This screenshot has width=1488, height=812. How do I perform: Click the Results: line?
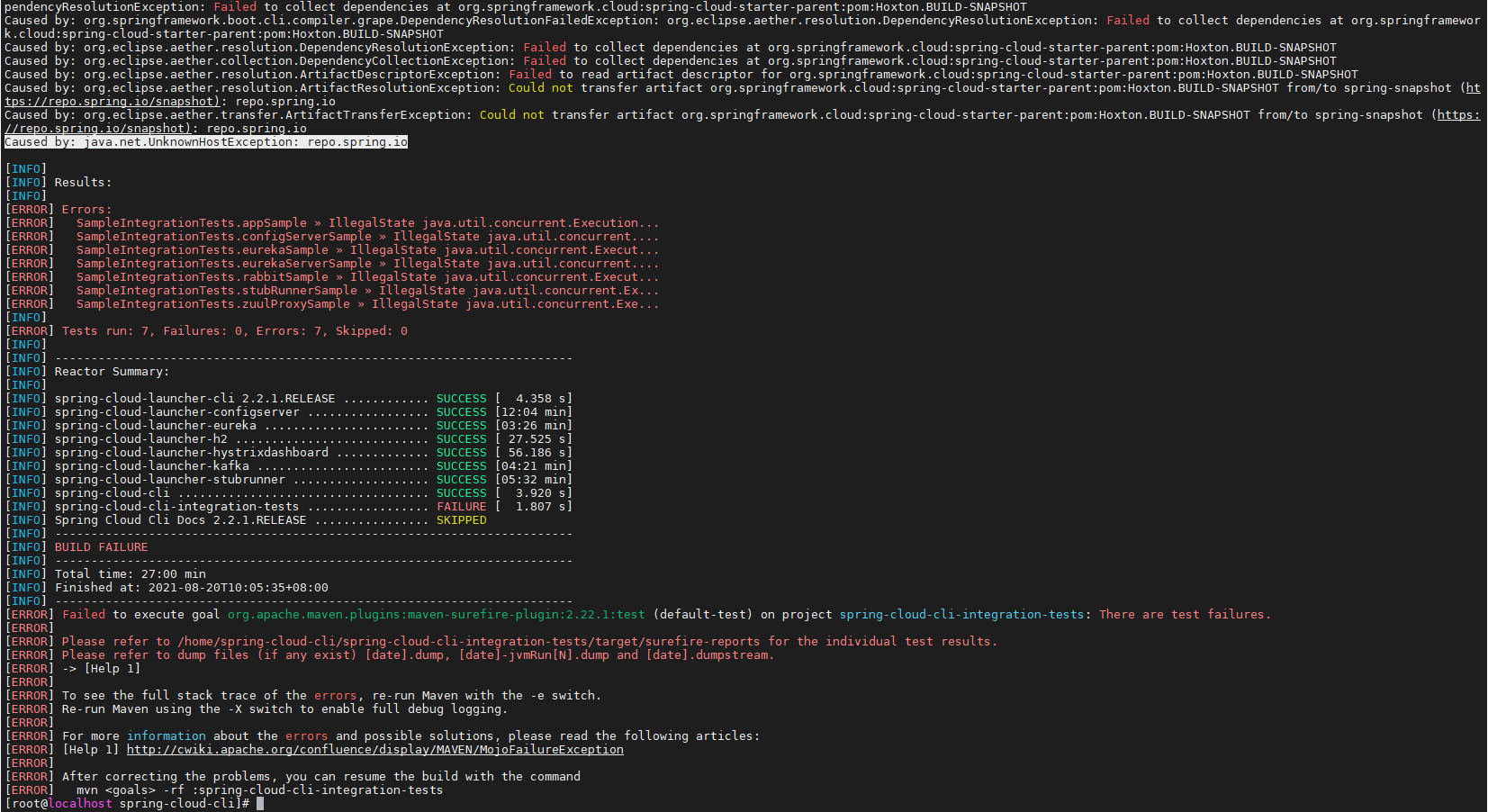(83, 183)
